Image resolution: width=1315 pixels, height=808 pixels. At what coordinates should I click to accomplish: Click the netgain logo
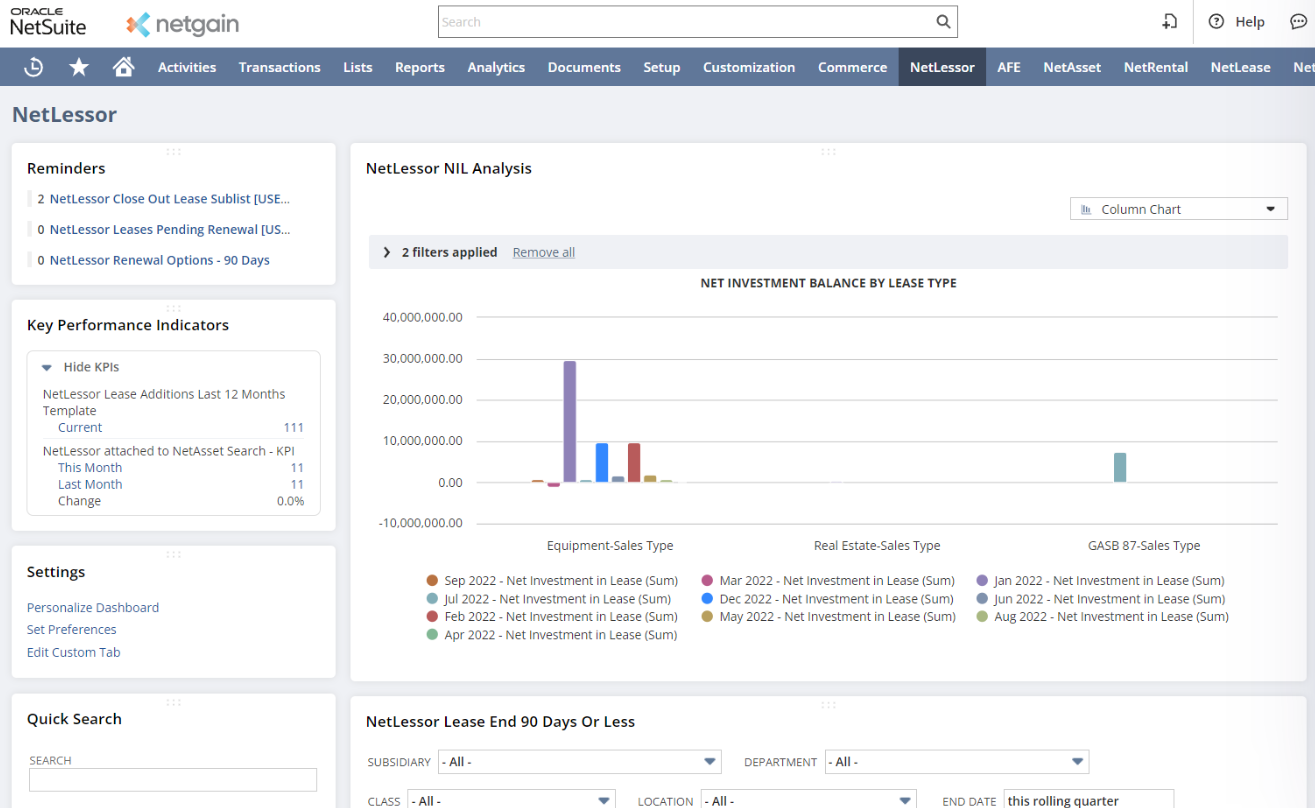183,24
